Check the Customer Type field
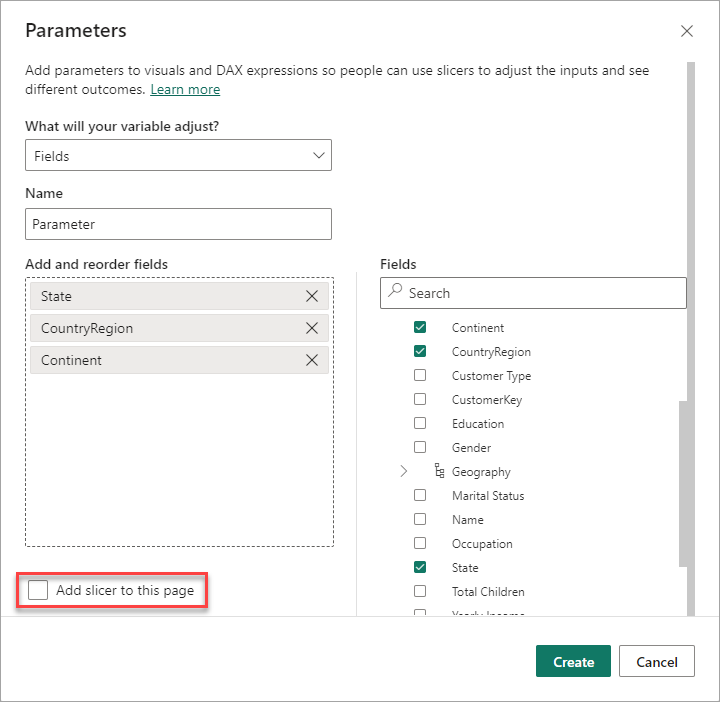Image resolution: width=720 pixels, height=702 pixels. point(420,375)
